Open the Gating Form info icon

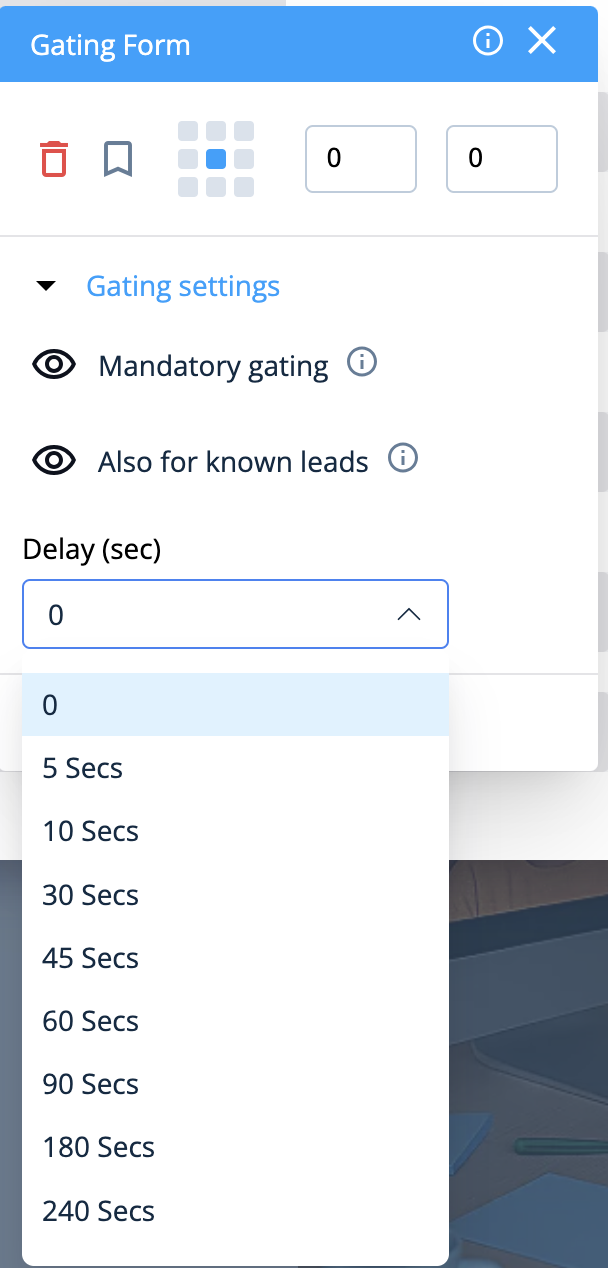[487, 41]
